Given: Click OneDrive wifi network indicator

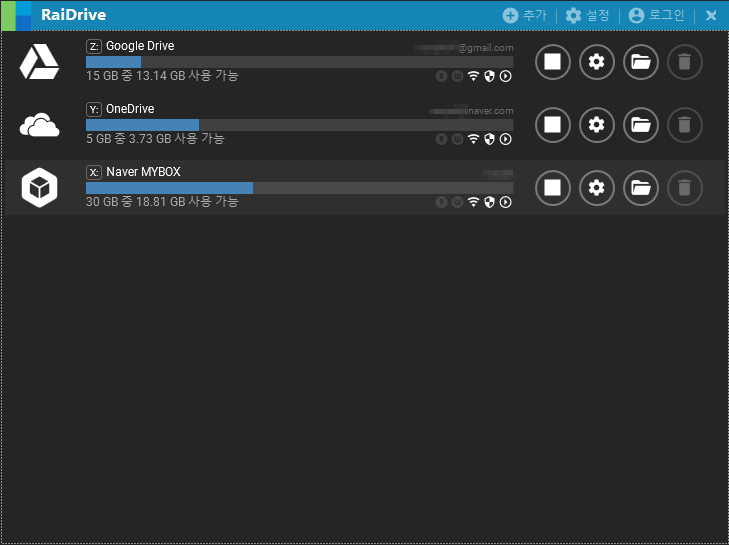Looking at the screenshot, I should tap(473, 139).
